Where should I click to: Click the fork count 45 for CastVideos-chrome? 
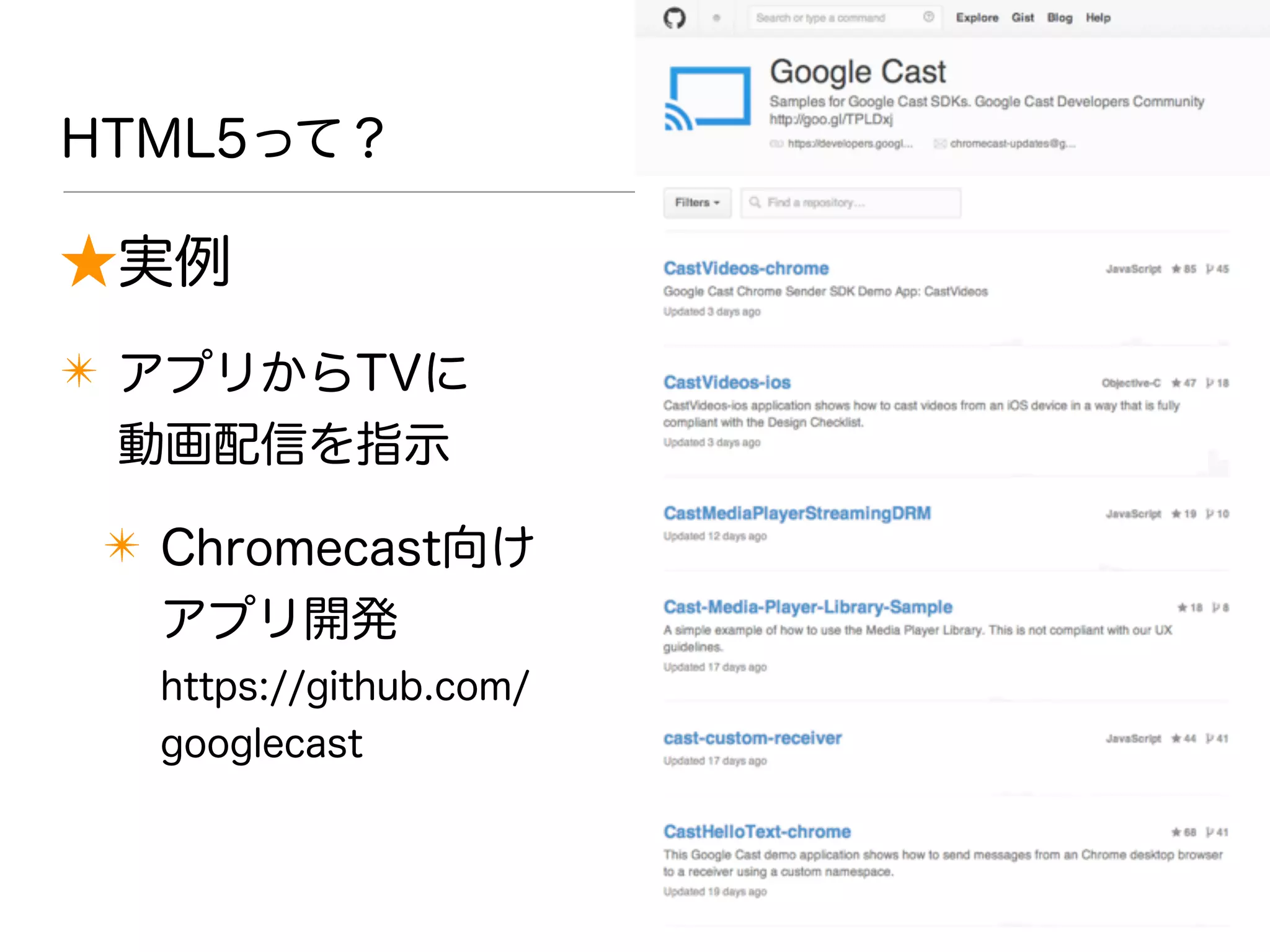1217,269
